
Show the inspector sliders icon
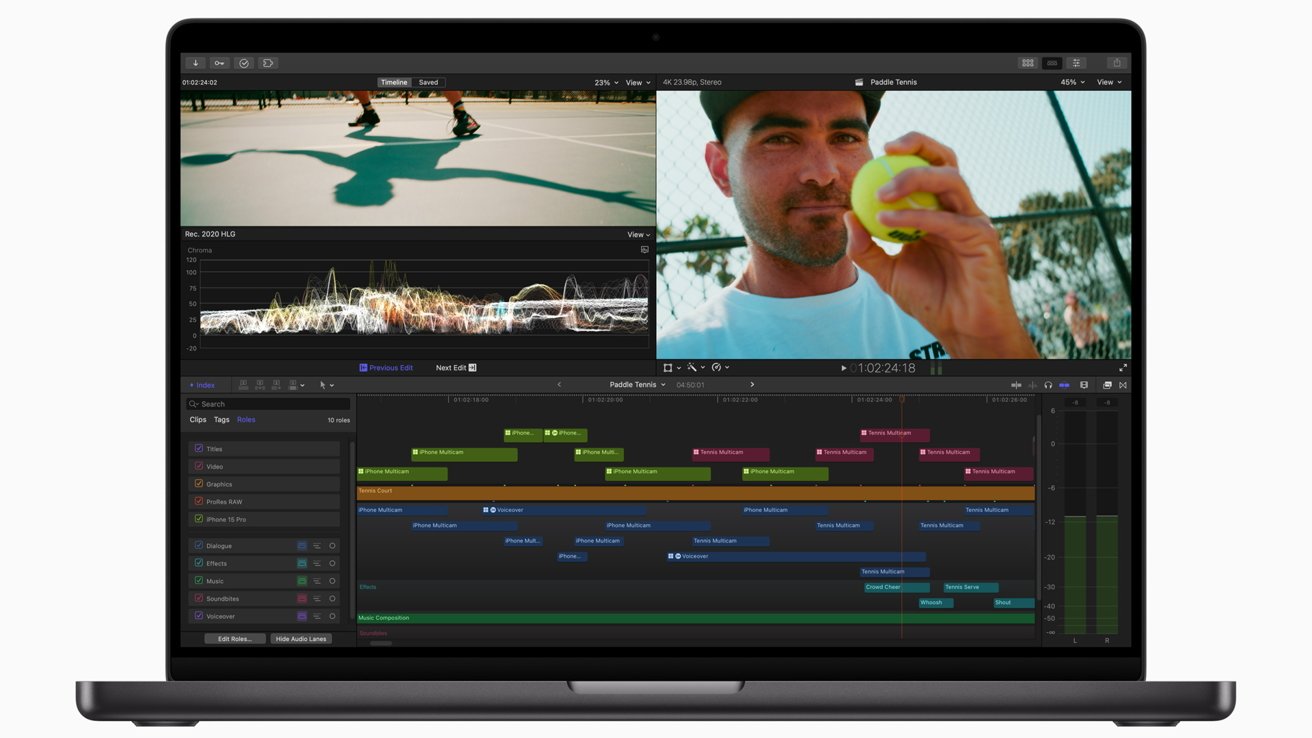tap(1077, 63)
